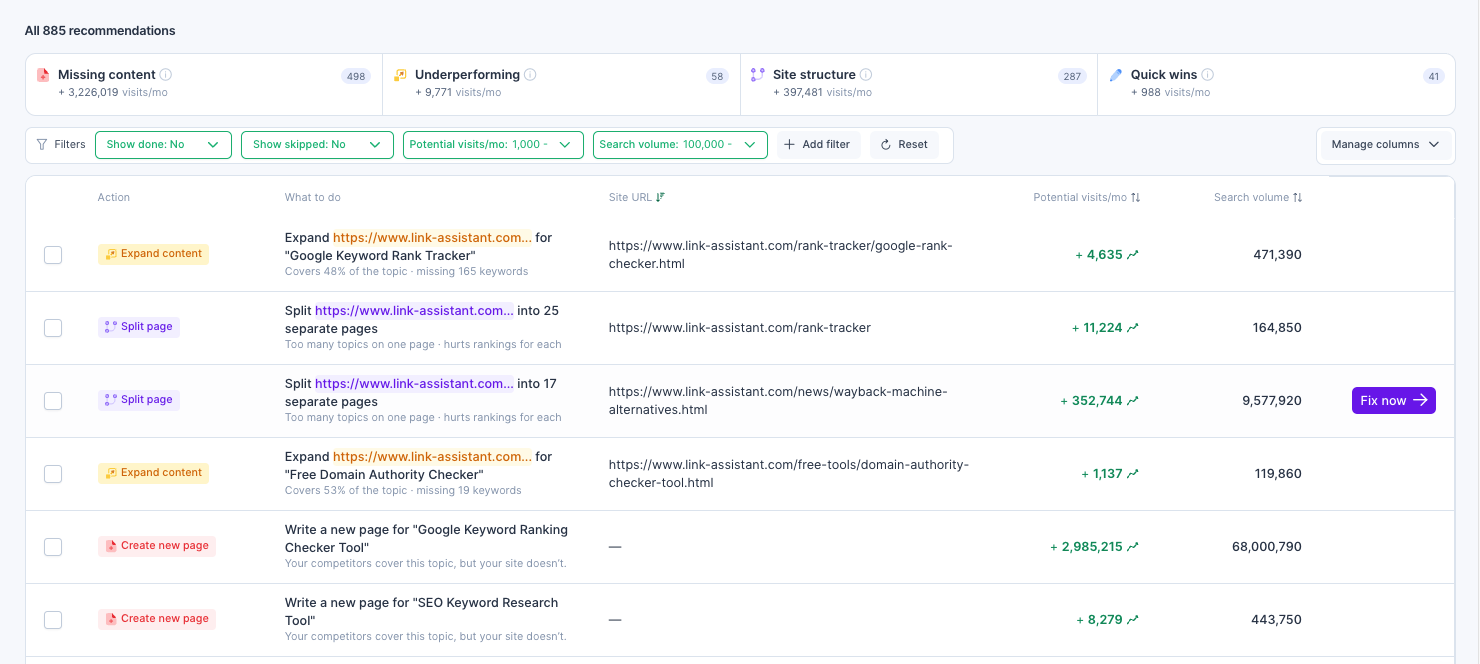This screenshot has width=1480, height=664.
Task: Click trend icon next to +11,224
Action: 1133,328
